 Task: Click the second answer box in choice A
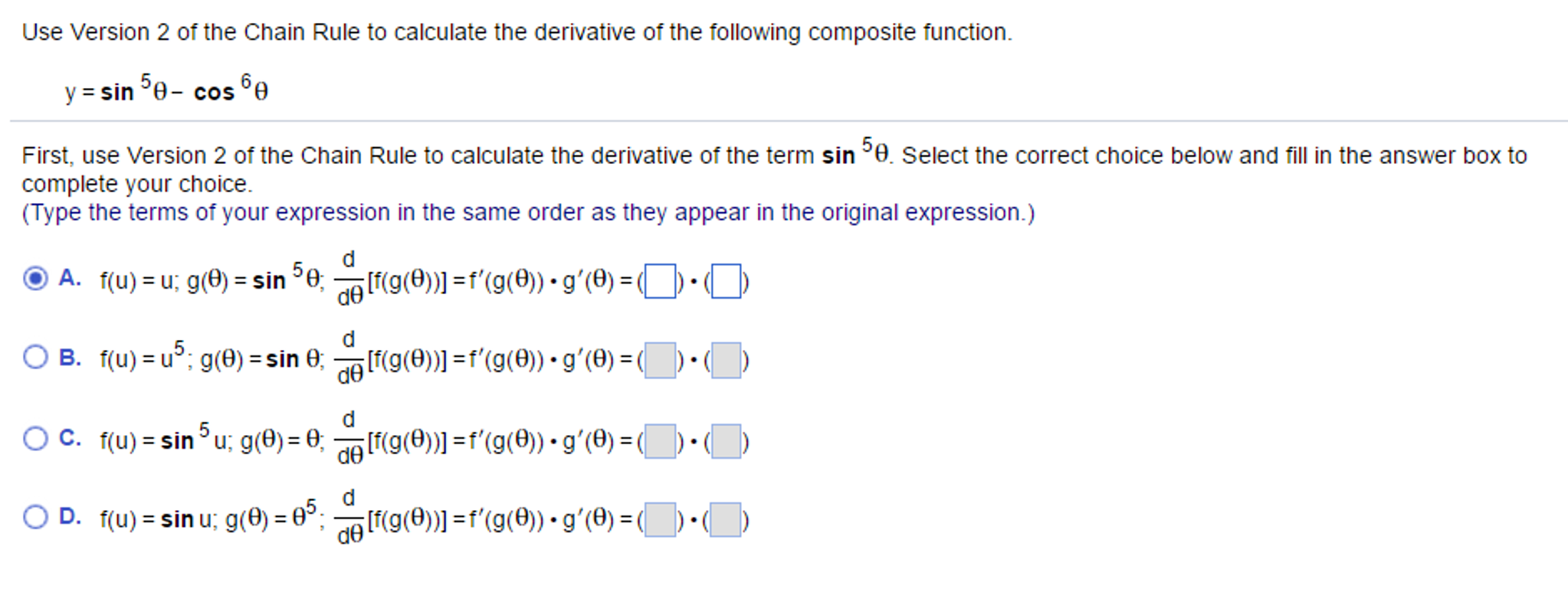[x=725, y=280]
